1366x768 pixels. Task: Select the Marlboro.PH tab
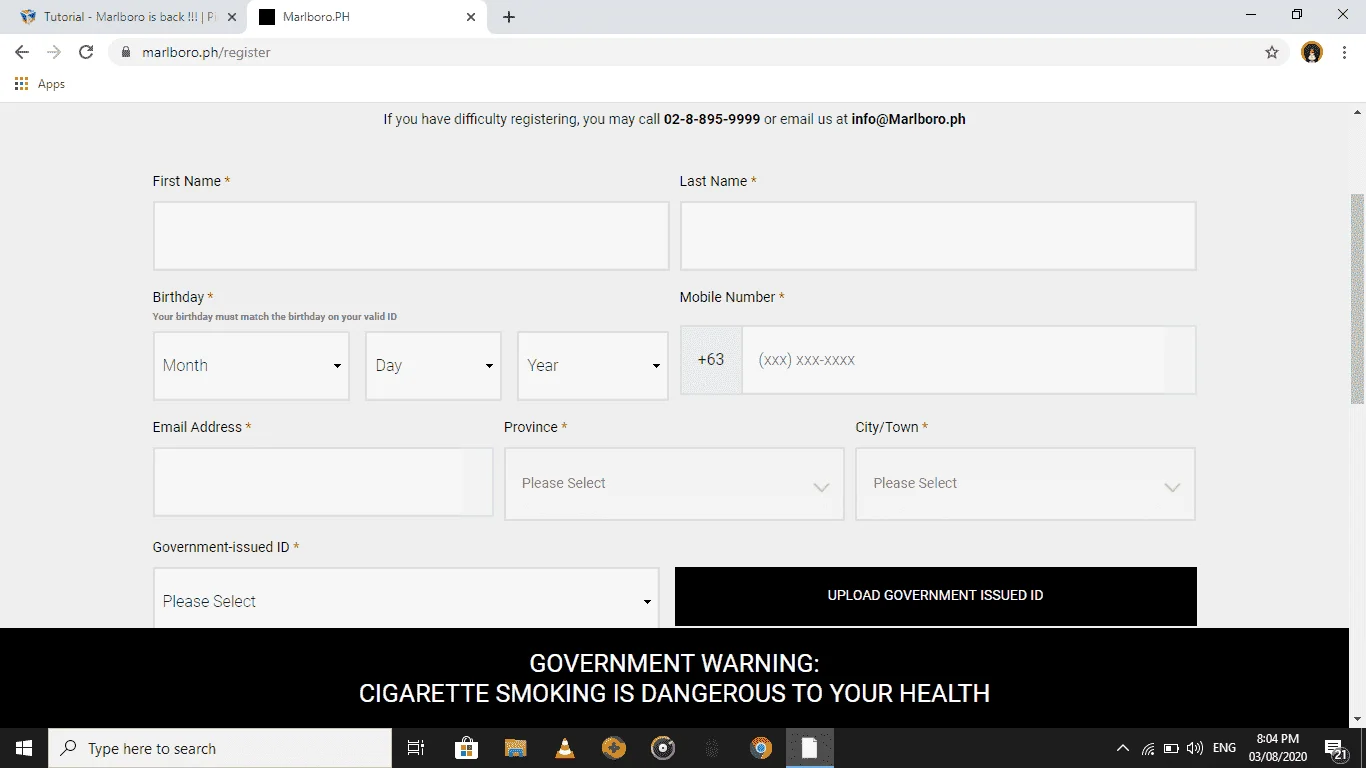point(367,17)
